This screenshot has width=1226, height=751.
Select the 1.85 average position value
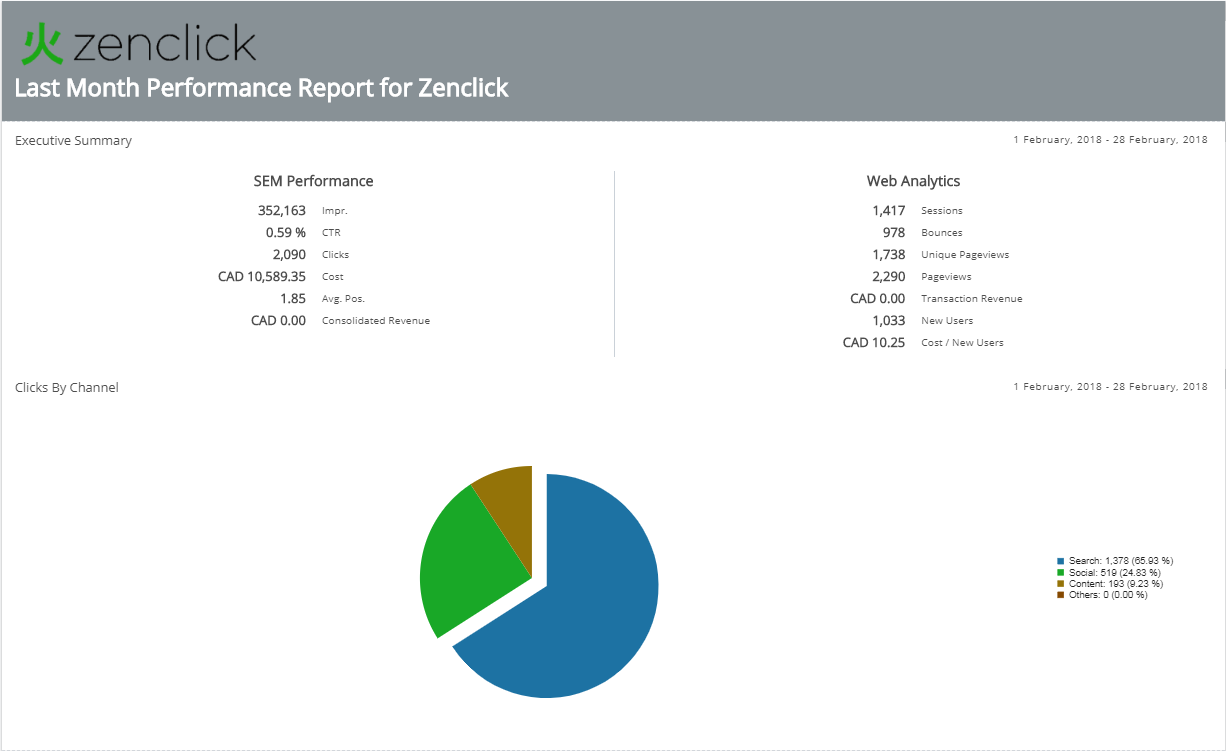click(293, 299)
